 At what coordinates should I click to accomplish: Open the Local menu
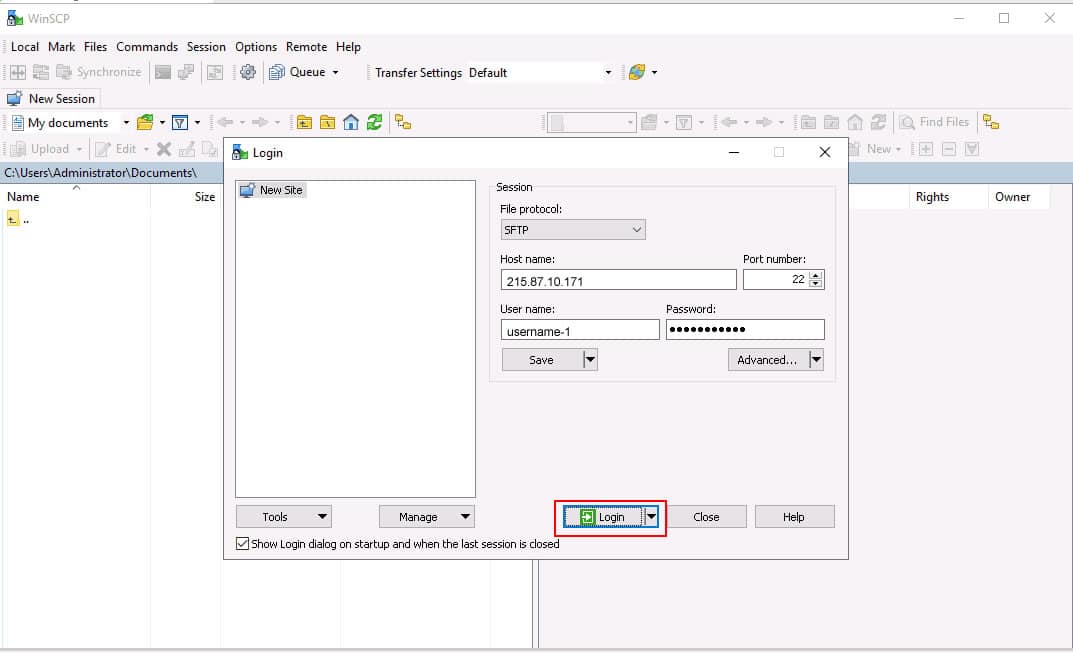tap(25, 47)
